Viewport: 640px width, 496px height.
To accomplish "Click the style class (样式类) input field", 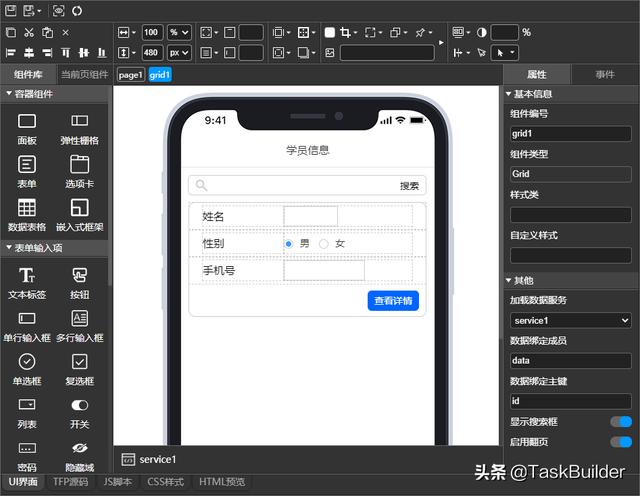I will click(x=570, y=214).
